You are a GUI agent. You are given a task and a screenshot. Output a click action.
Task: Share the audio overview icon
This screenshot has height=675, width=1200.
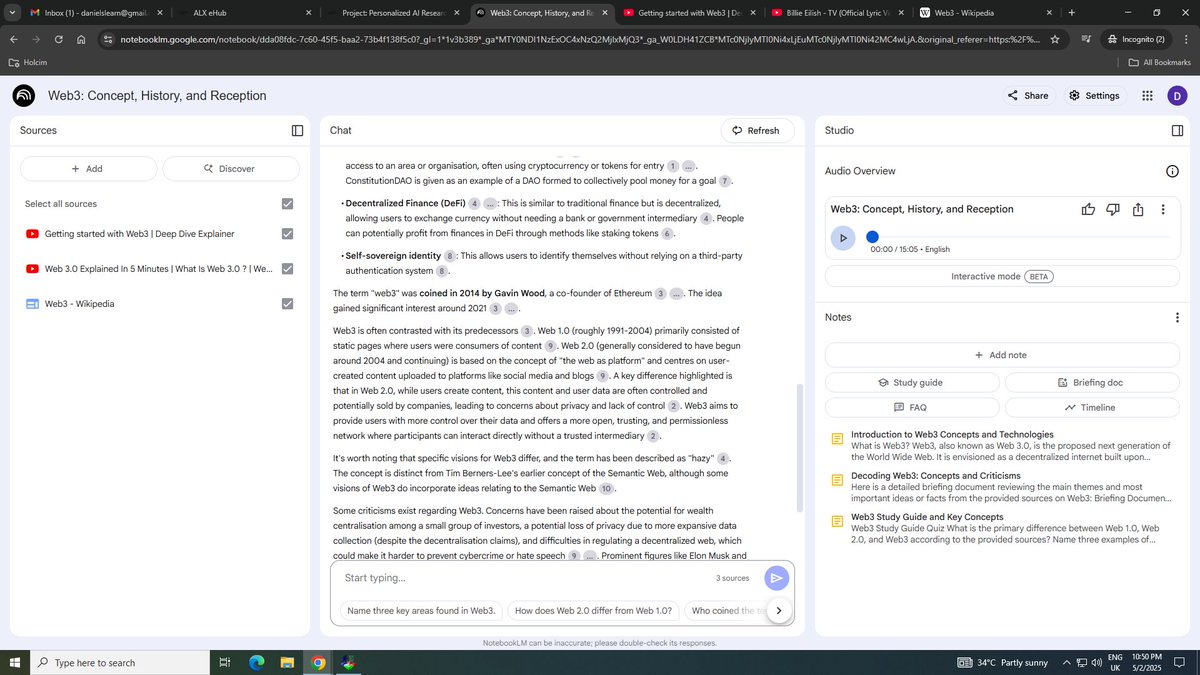[1138, 209]
